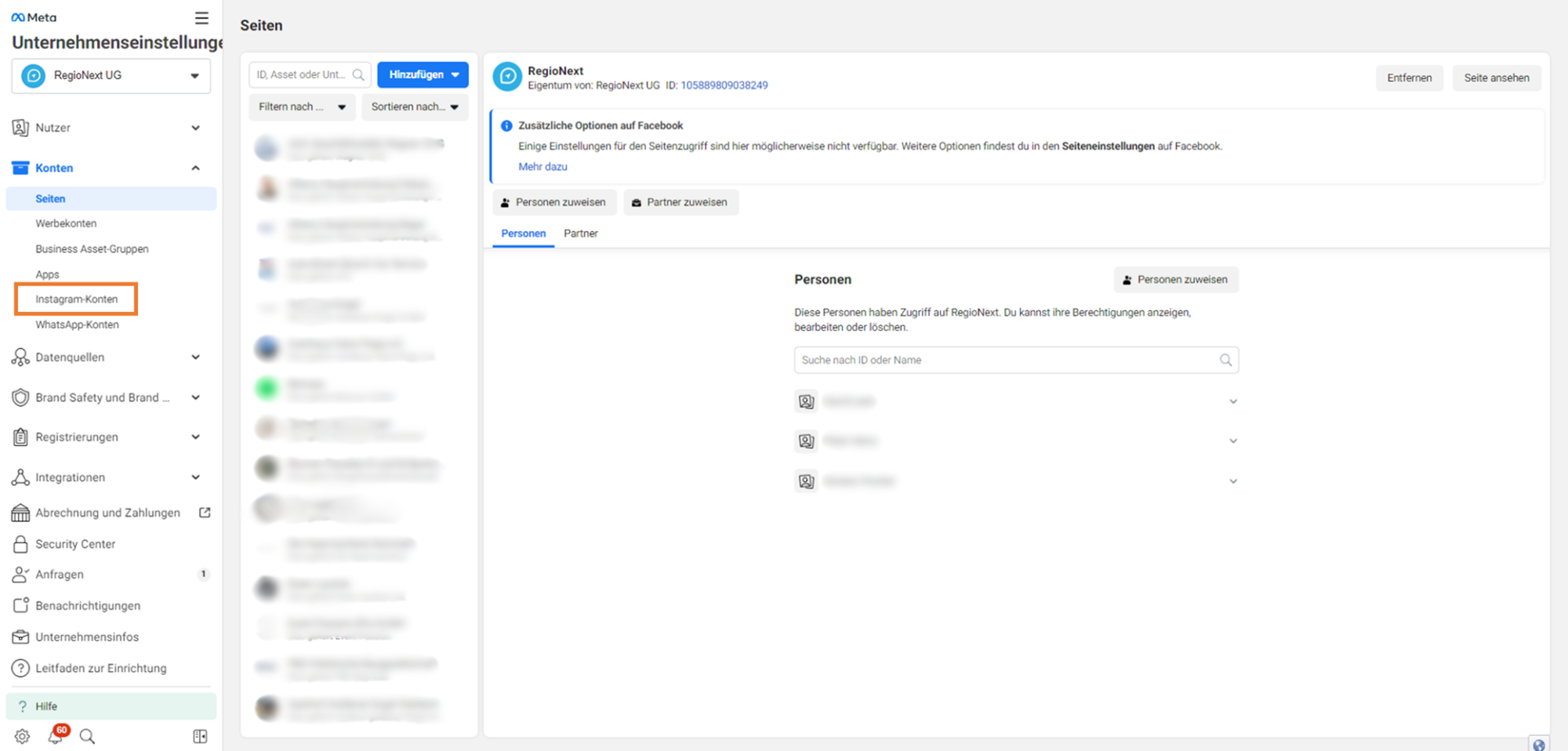Open Instagram-Konten in the sidebar
The image size is (1568, 751).
(76, 299)
